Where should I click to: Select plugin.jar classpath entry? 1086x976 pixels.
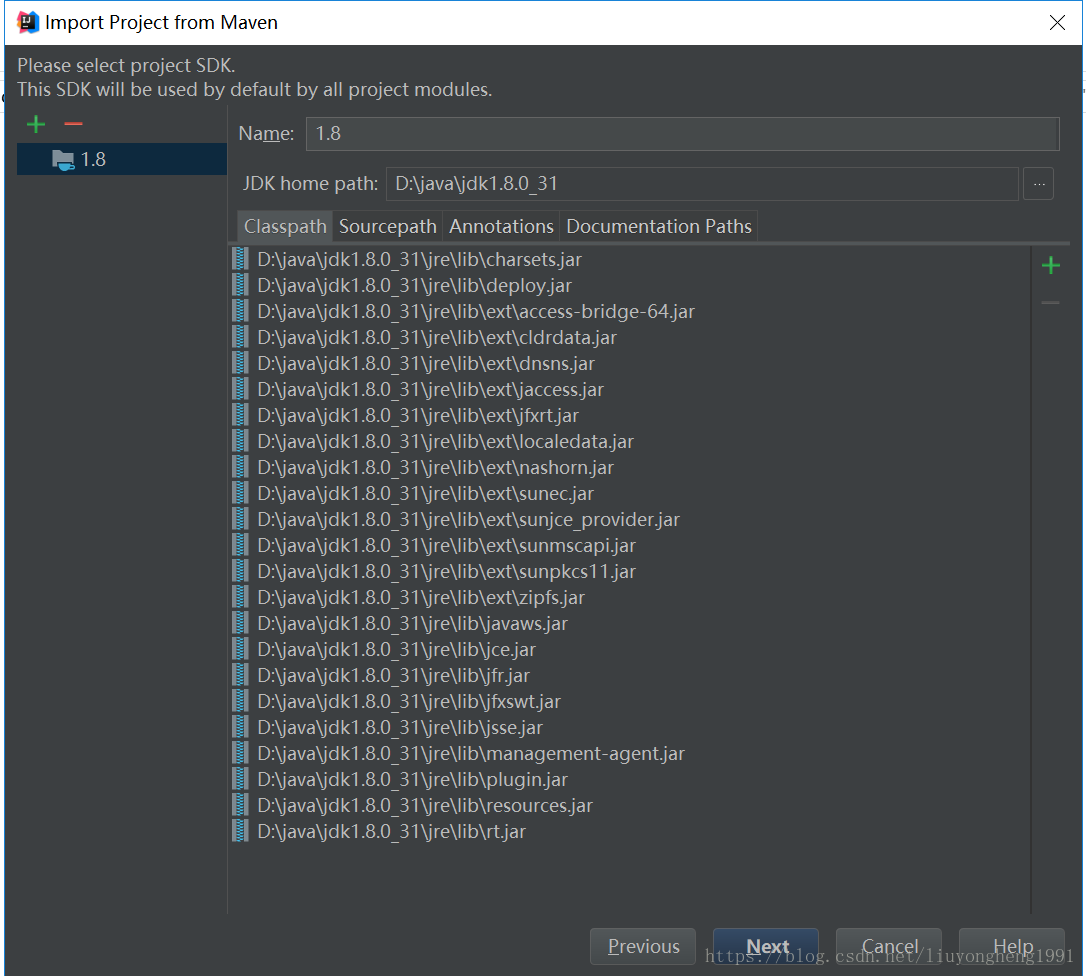pyautogui.click(x=630, y=779)
